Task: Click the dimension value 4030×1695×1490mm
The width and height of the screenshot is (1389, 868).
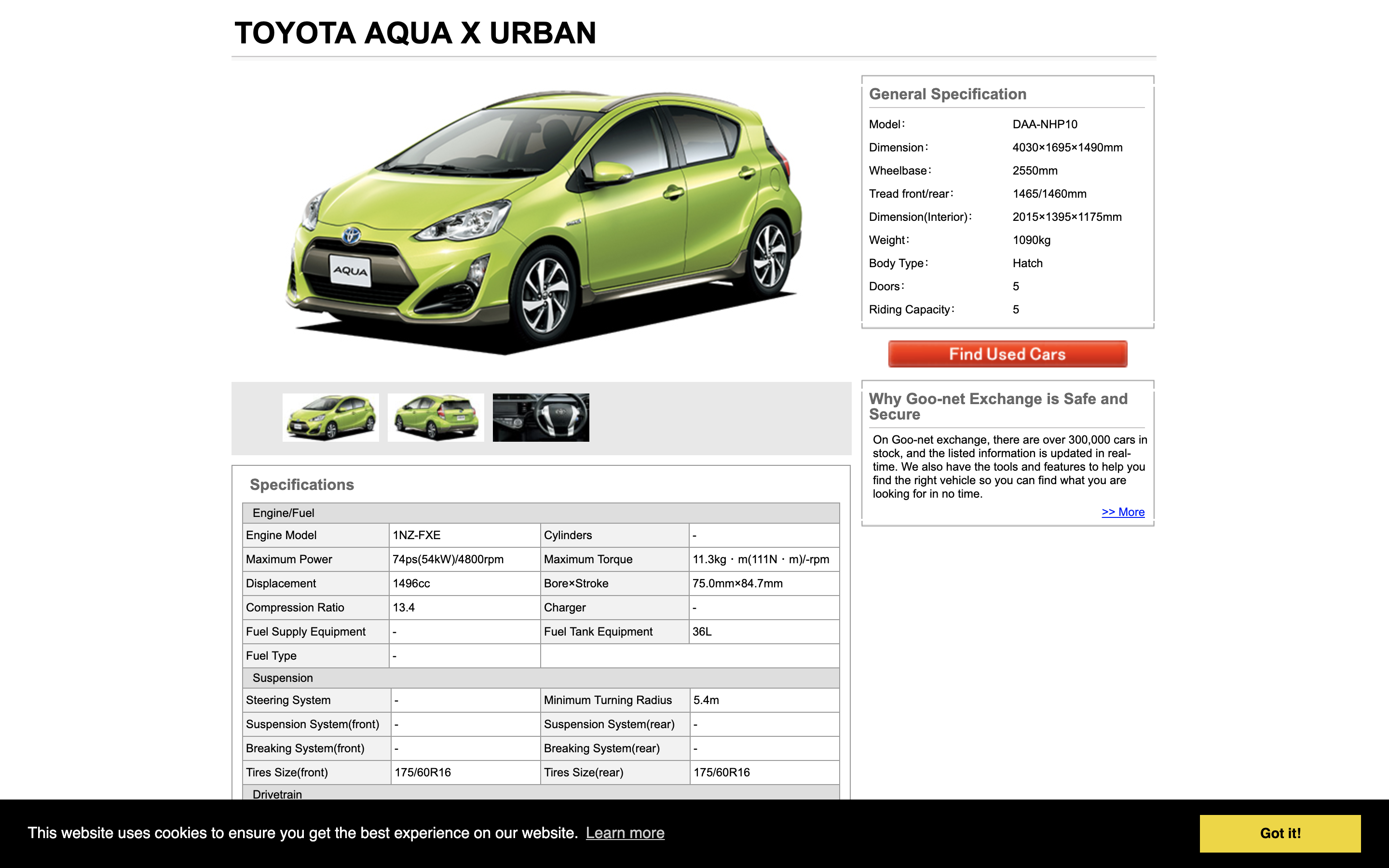Action: pyautogui.click(x=1067, y=148)
